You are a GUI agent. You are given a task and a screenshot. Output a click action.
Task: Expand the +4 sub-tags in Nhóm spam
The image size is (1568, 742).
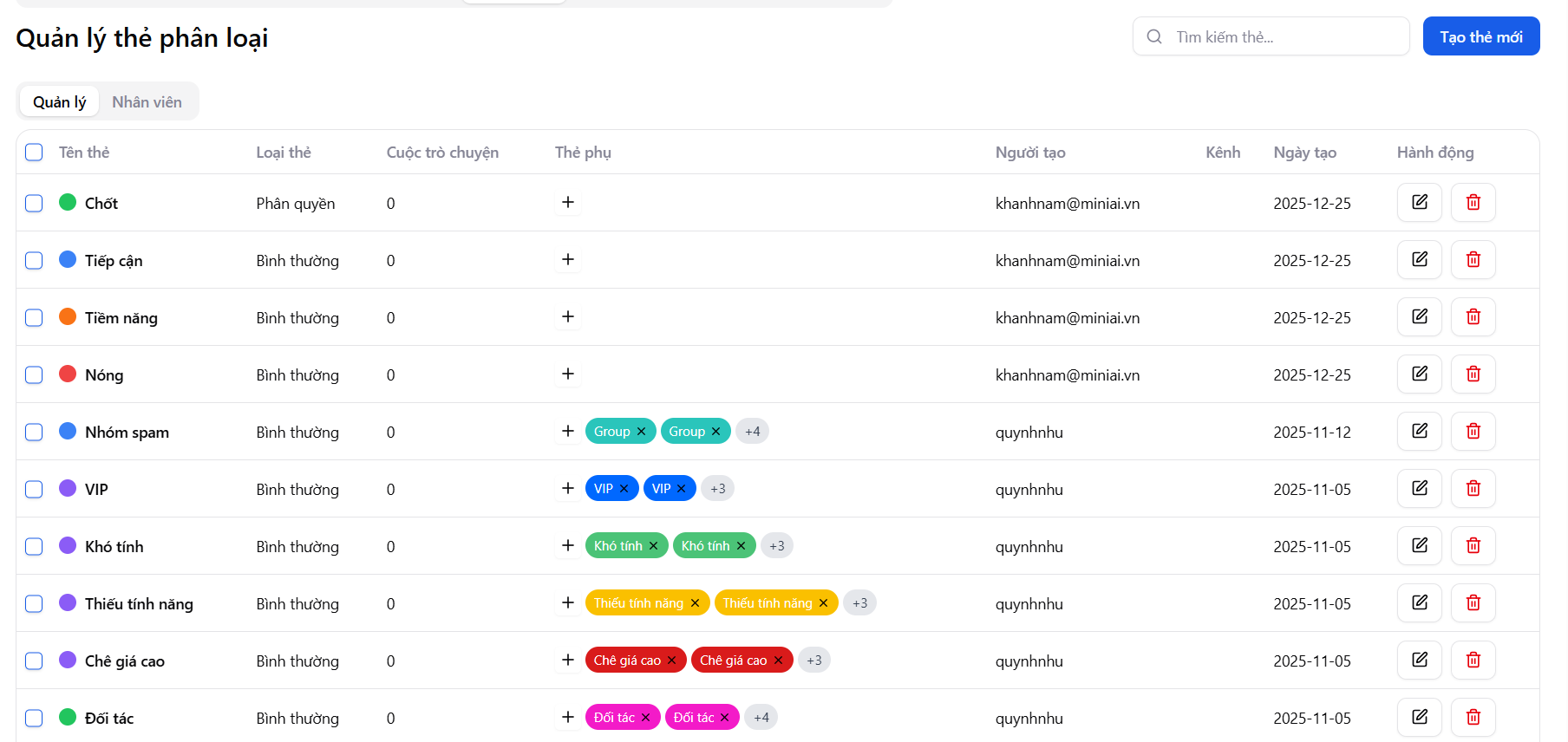click(x=752, y=432)
